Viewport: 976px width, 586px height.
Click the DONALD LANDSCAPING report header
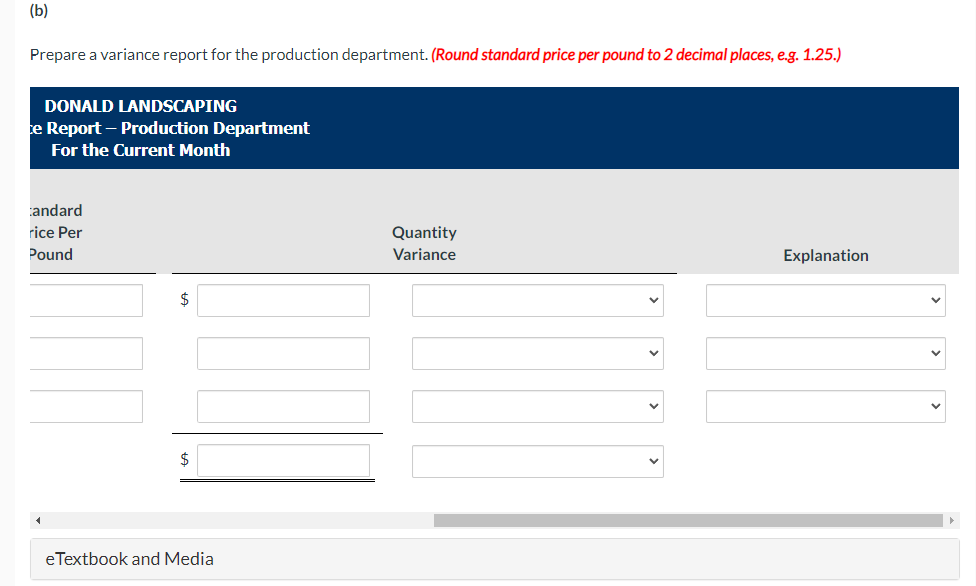(138, 106)
